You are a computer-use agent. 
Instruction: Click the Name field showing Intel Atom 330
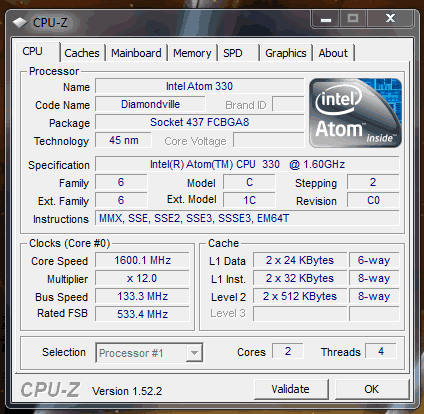(200, 86)
